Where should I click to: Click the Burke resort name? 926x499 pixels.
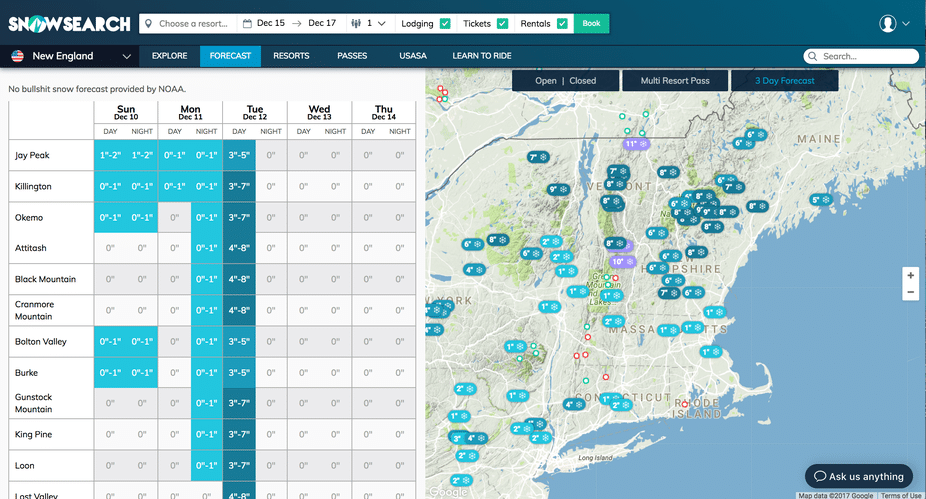pos(27,373)
